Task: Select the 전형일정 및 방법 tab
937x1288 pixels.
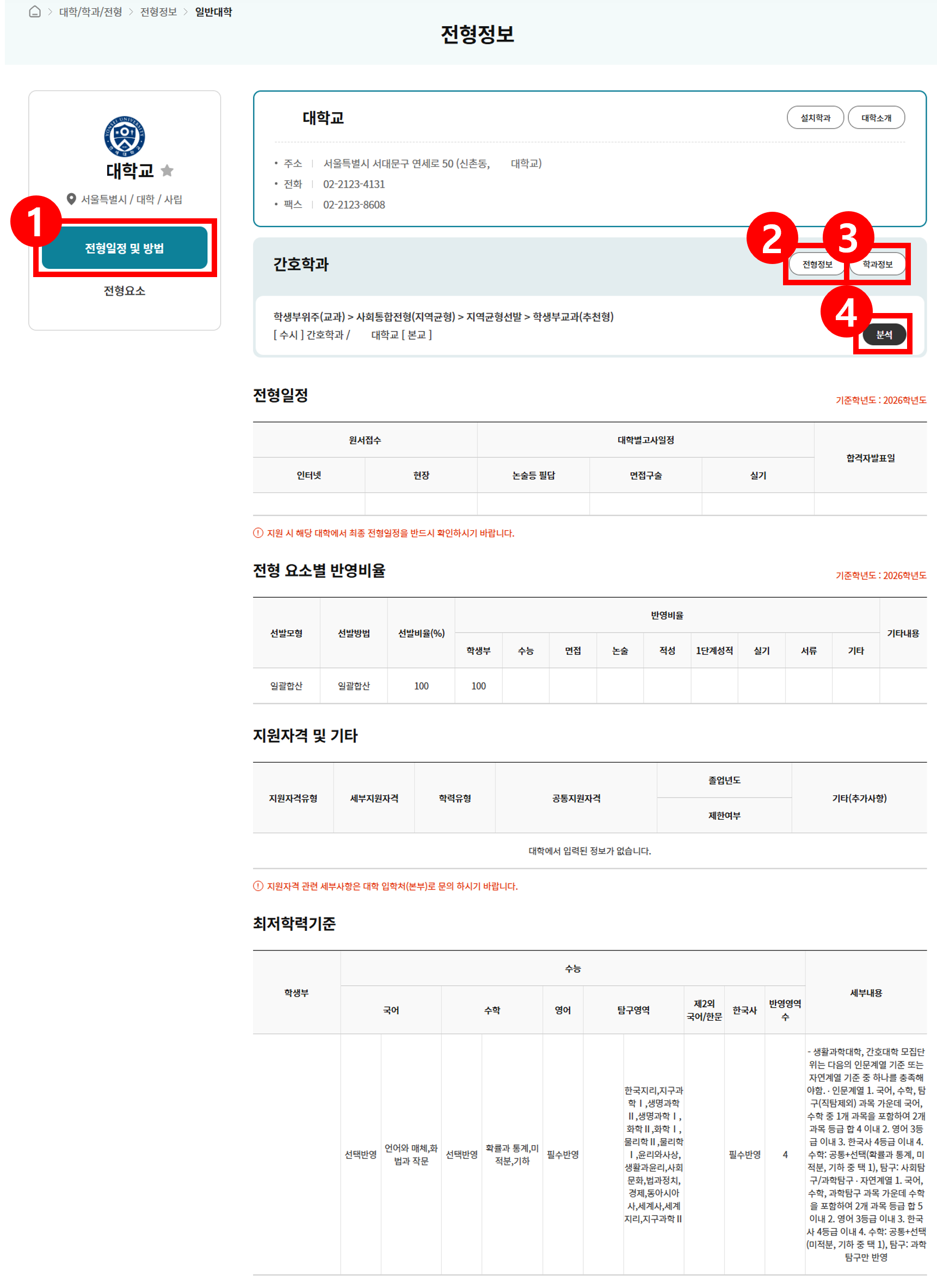Action: point(124,248)
